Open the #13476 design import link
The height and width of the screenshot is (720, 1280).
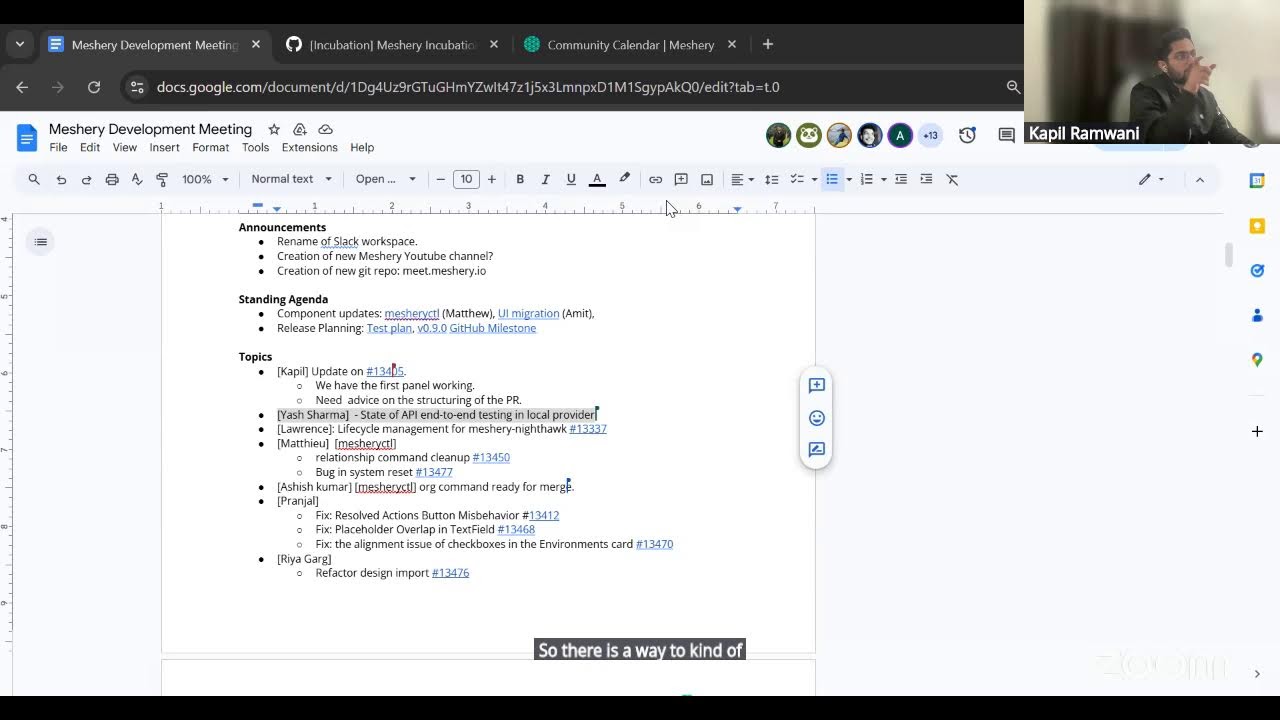450,573
